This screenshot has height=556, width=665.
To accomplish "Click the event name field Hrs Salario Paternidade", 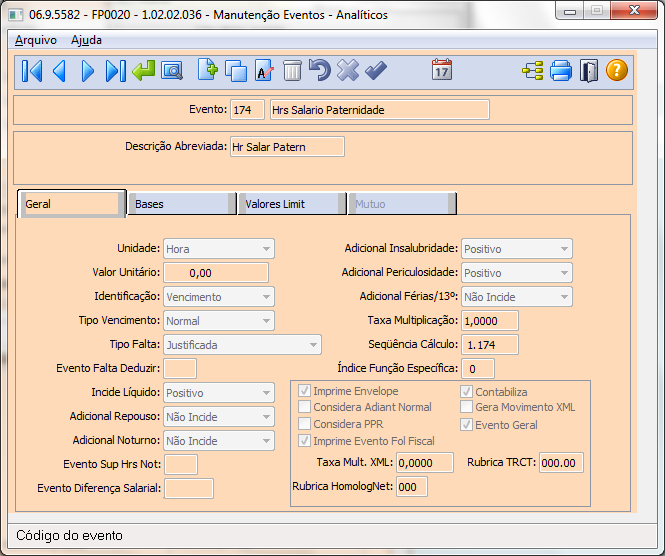I will 380,110.
